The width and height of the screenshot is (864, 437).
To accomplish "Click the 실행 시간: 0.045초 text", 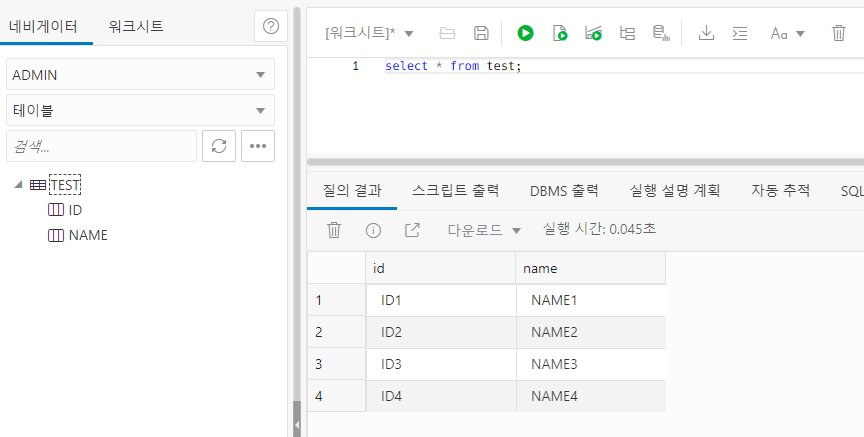I will click(600, 229).
